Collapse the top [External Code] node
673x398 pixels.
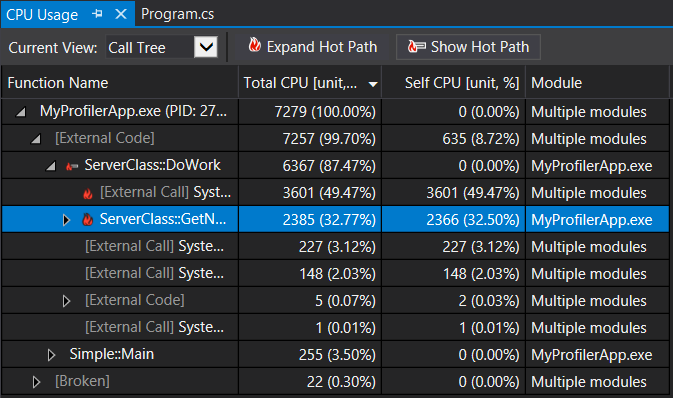tap(36, 139)
